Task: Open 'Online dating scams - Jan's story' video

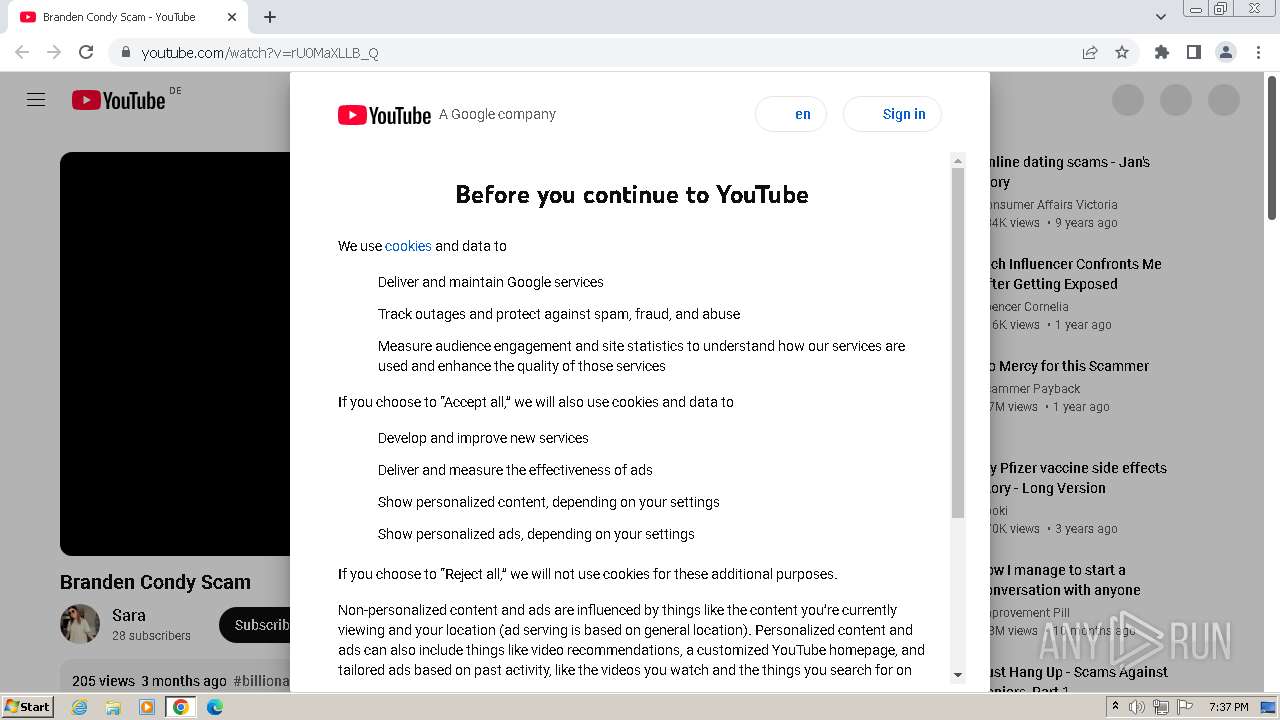Action: (1070, 172)
